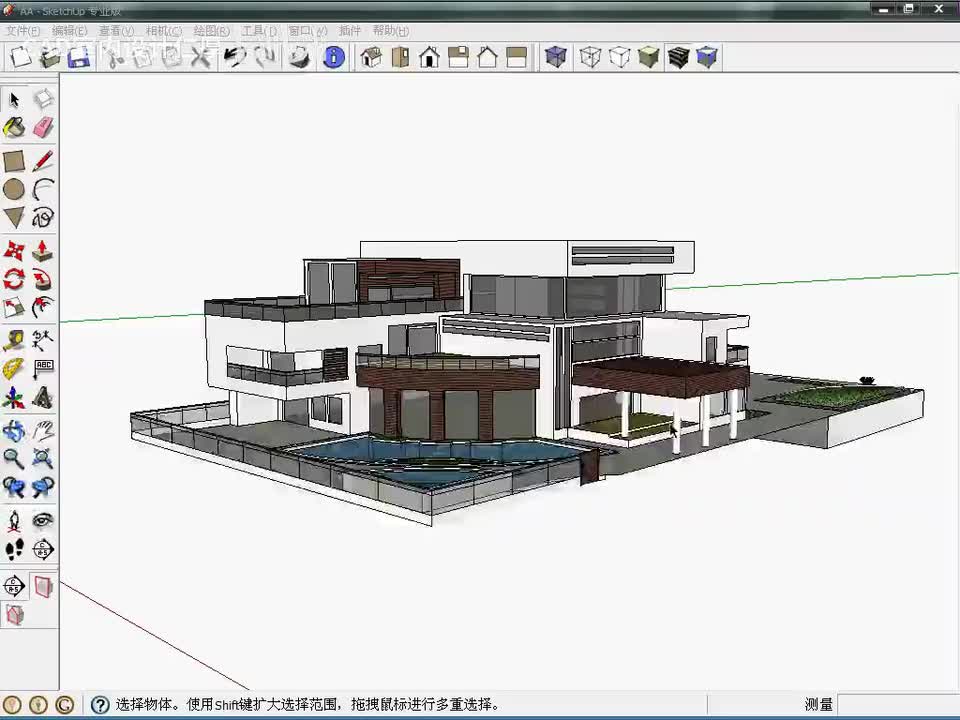Activate the Arc tool
The width and height of the screenshot is (960, 720).
pos(43,189)
